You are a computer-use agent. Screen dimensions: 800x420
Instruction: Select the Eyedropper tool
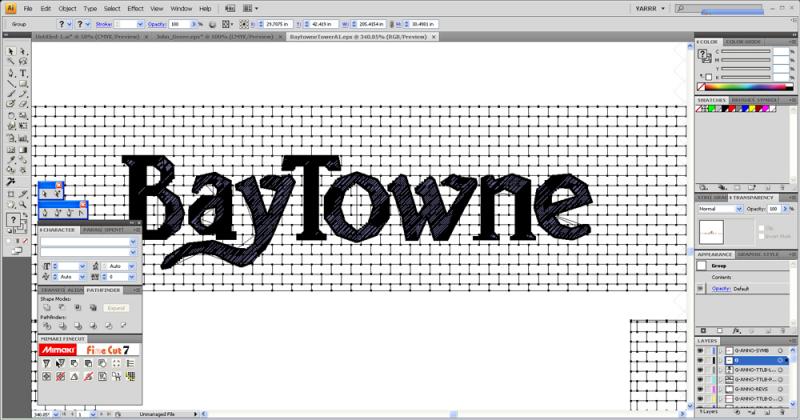pyautogui.click(x=11, y=160)
